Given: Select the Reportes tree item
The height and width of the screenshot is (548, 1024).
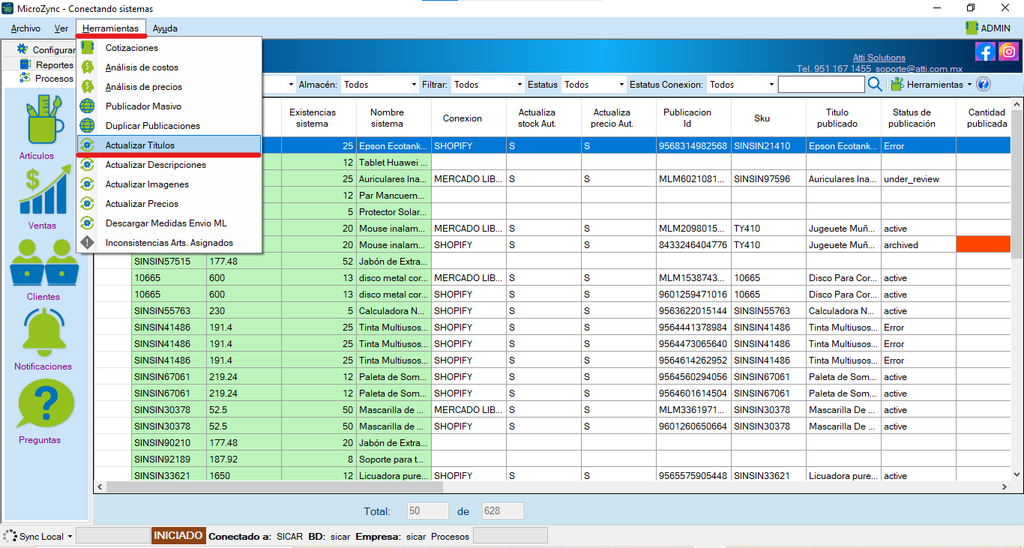Looking at the screenshot, I should click(46, 65).
